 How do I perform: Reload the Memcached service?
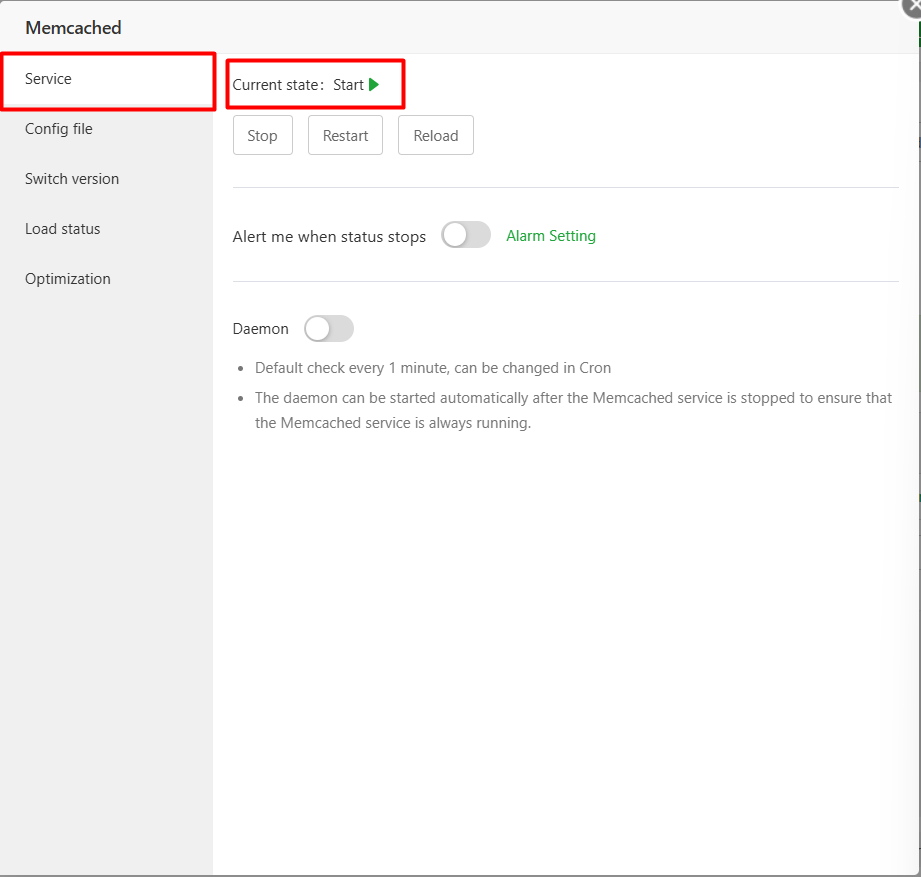coord(435,135)
